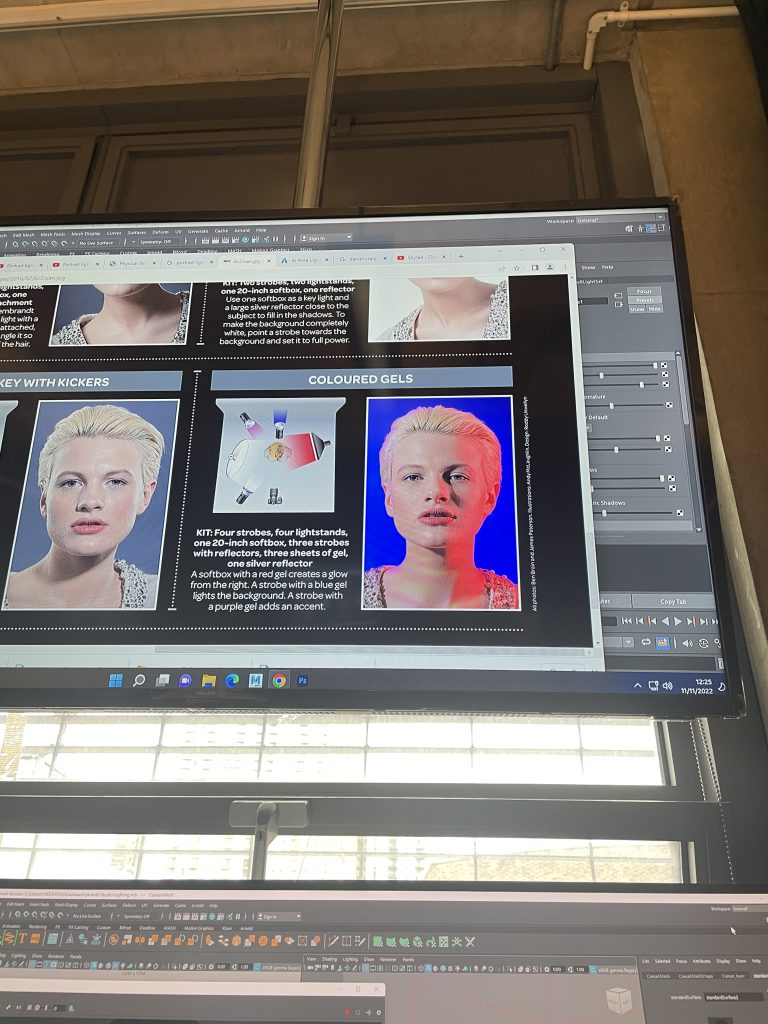Toggle Maya playback loop icon

pyautogui.click(x=646, y=643)
